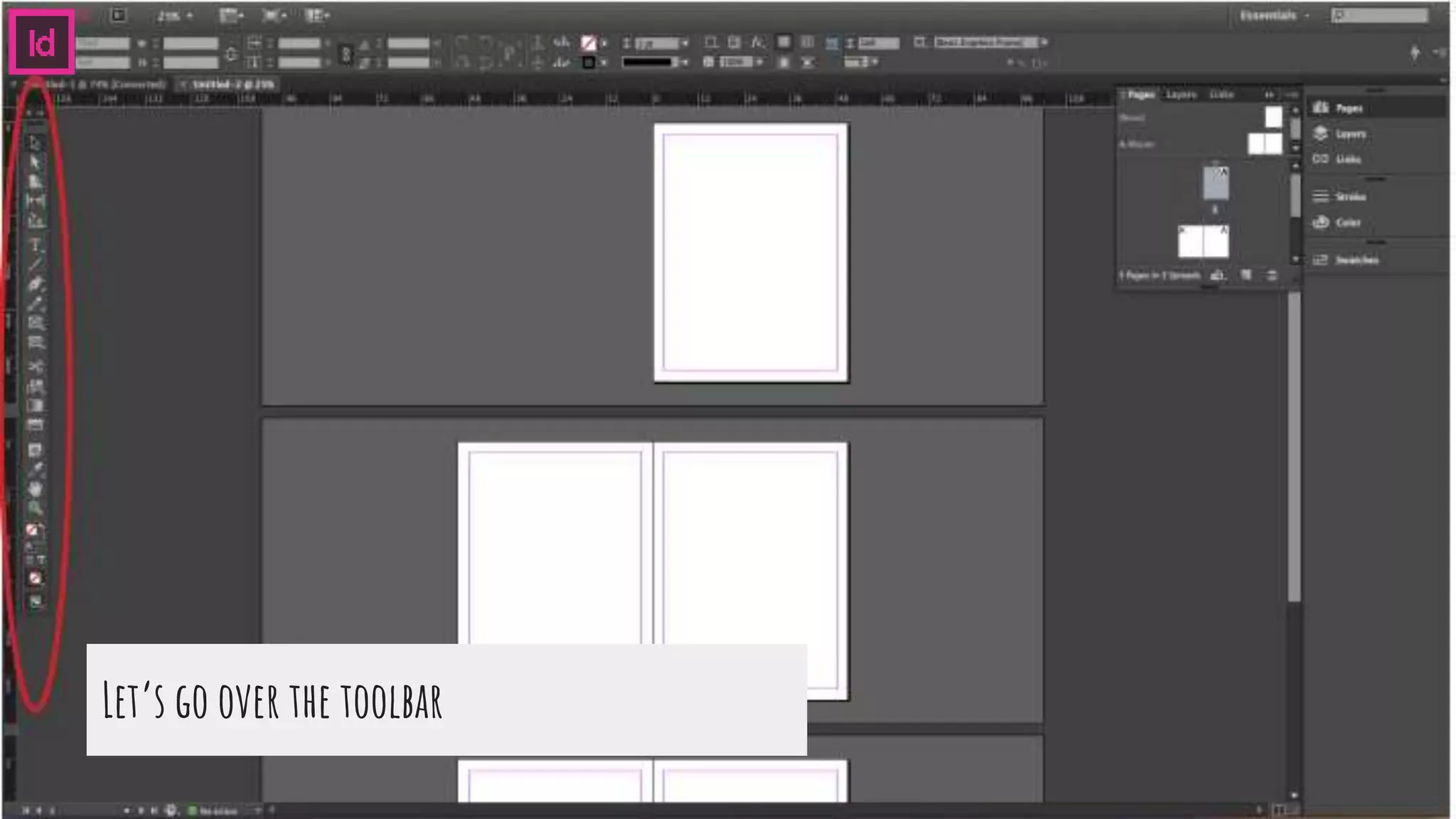Click the Apply None button in toolbox

click(35, 579)
